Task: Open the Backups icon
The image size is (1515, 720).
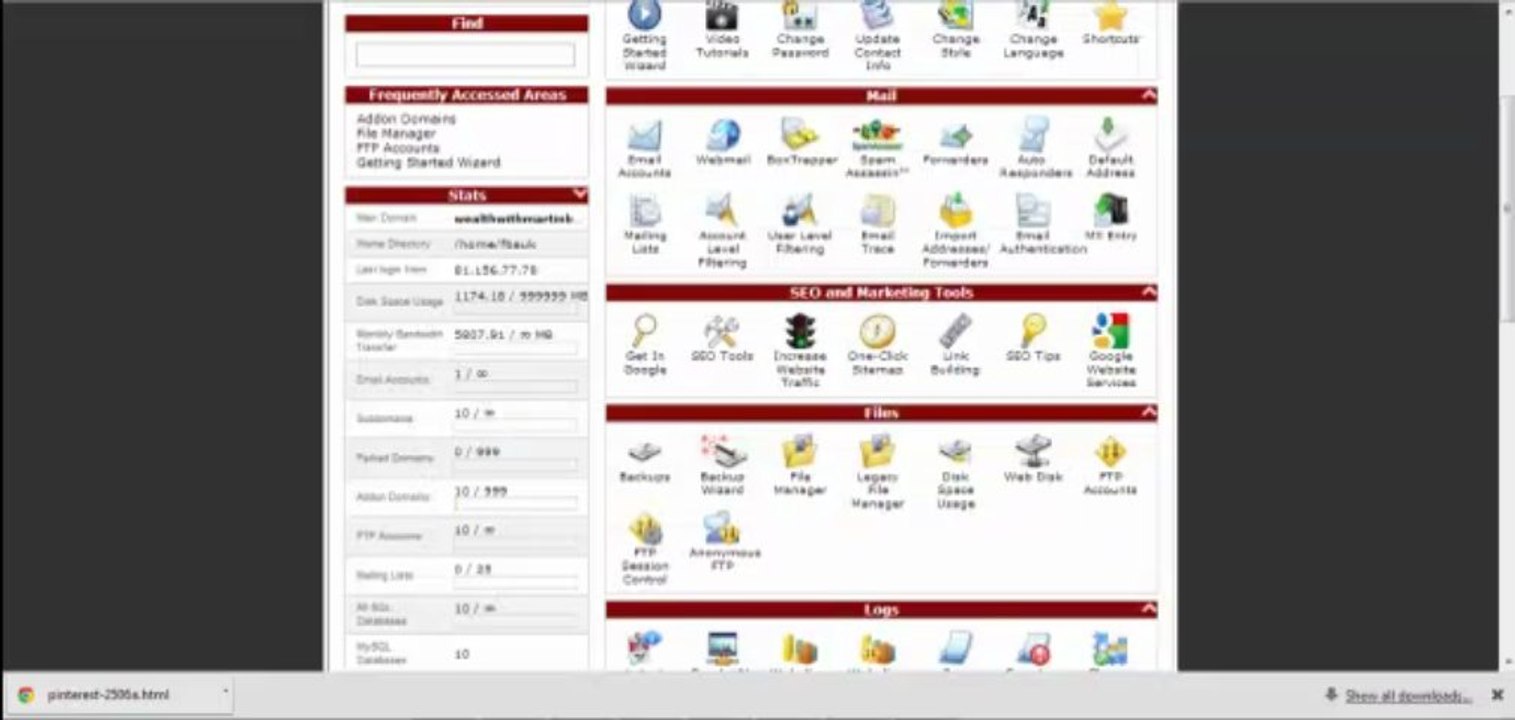Action: tap(644, 452)
